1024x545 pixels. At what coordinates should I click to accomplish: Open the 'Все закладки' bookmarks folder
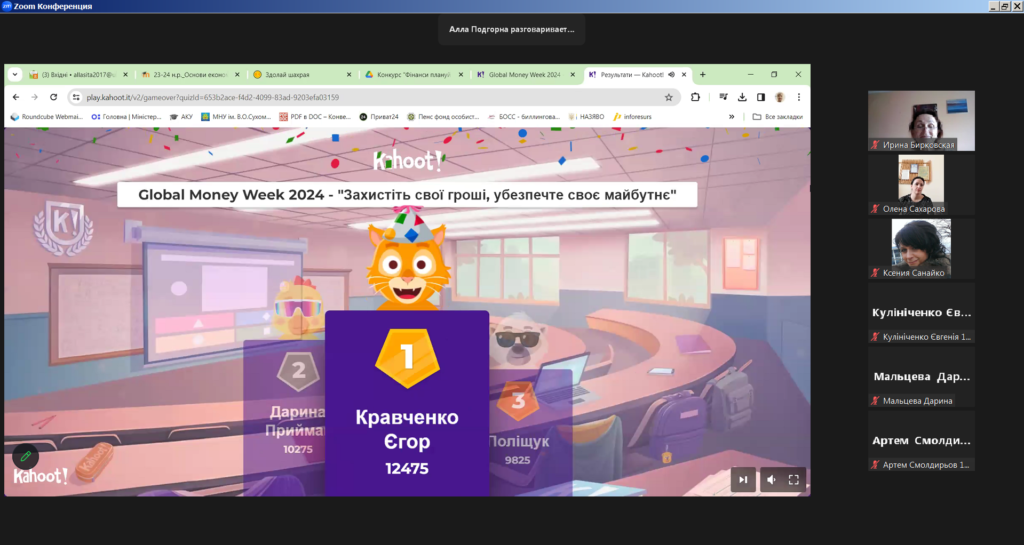click(x=777, y=117)
